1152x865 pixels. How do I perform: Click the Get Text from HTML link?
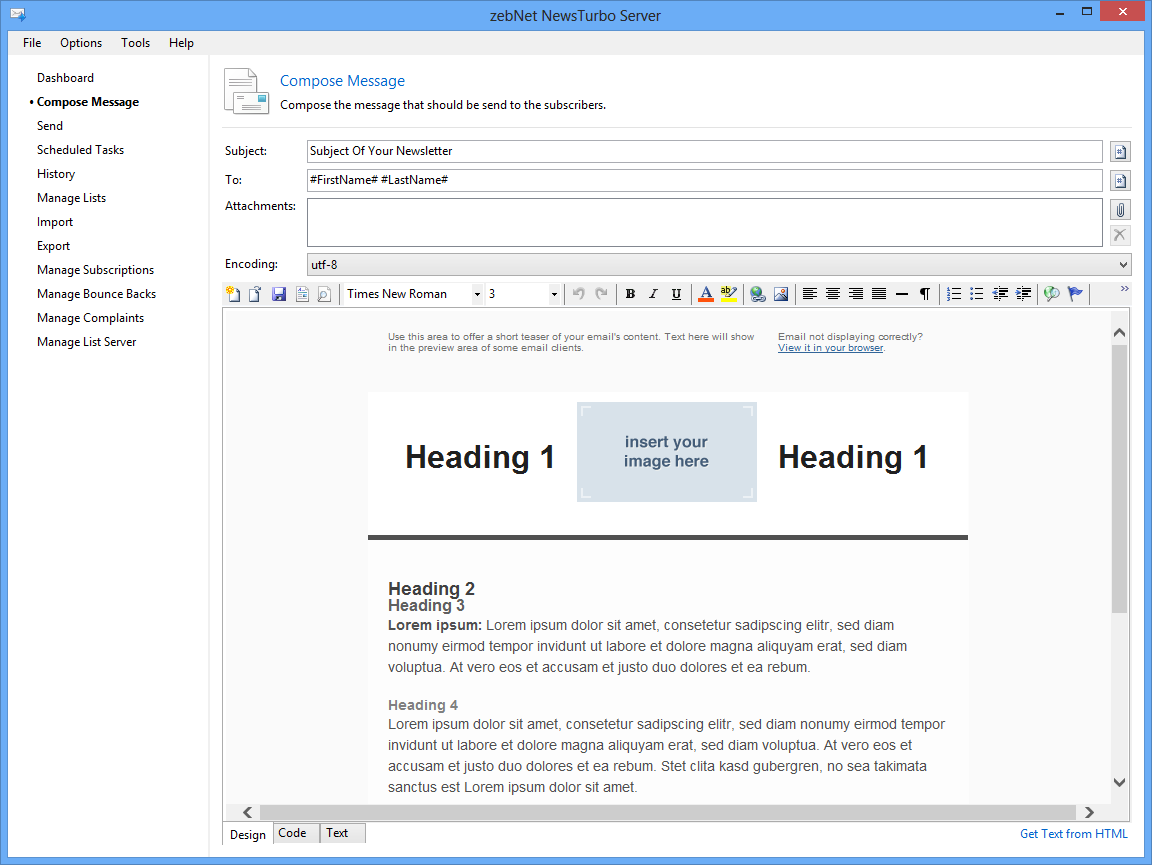1073,834
